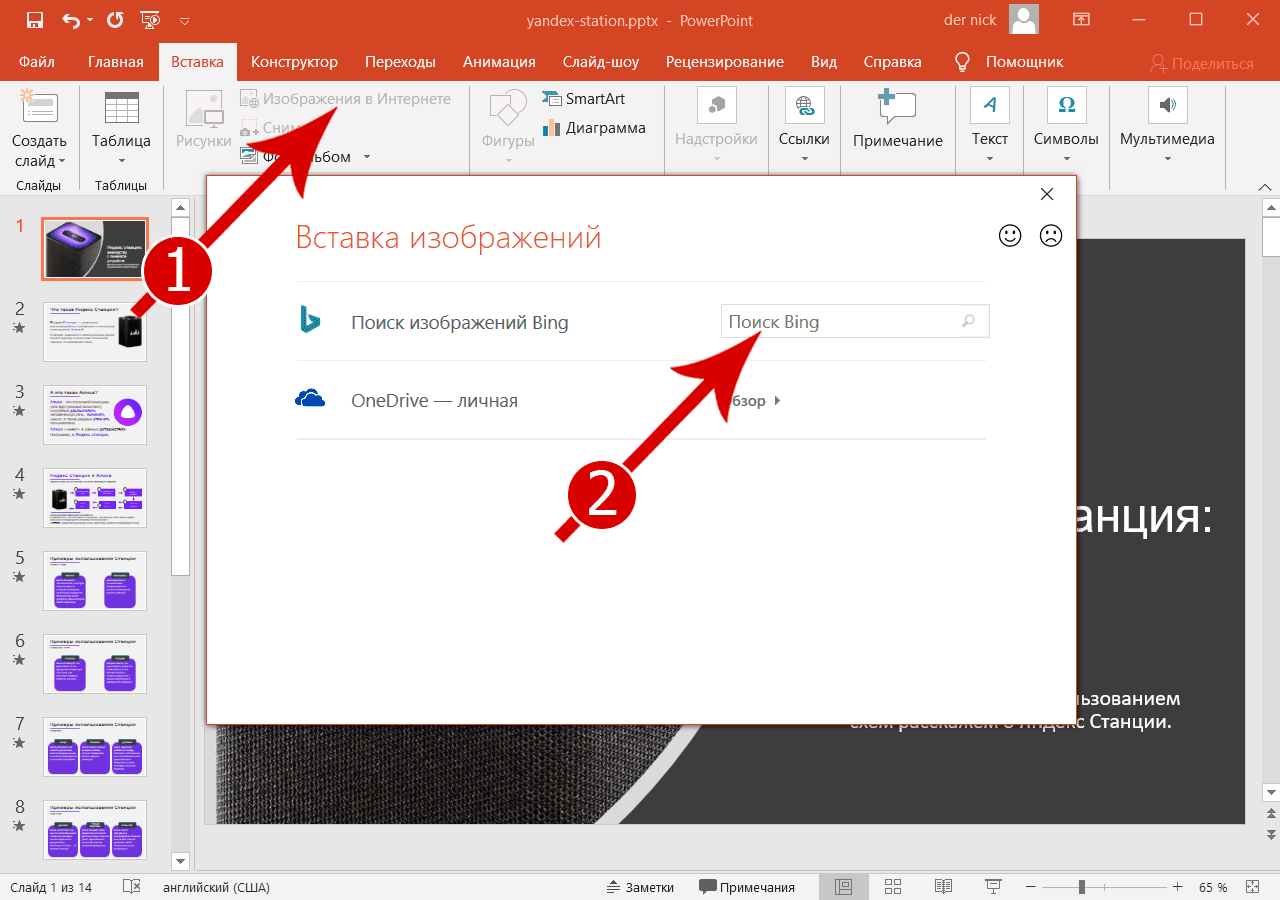Go to the Слайд-шоу tab

(x=601, y=62)
